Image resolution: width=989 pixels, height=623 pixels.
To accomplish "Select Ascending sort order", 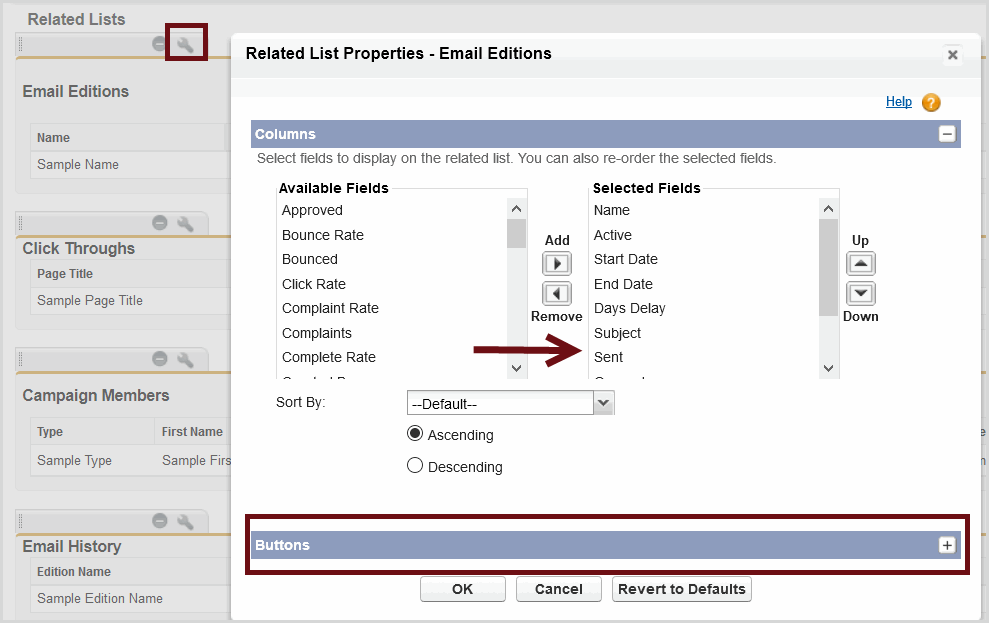I will coord(415,434).
